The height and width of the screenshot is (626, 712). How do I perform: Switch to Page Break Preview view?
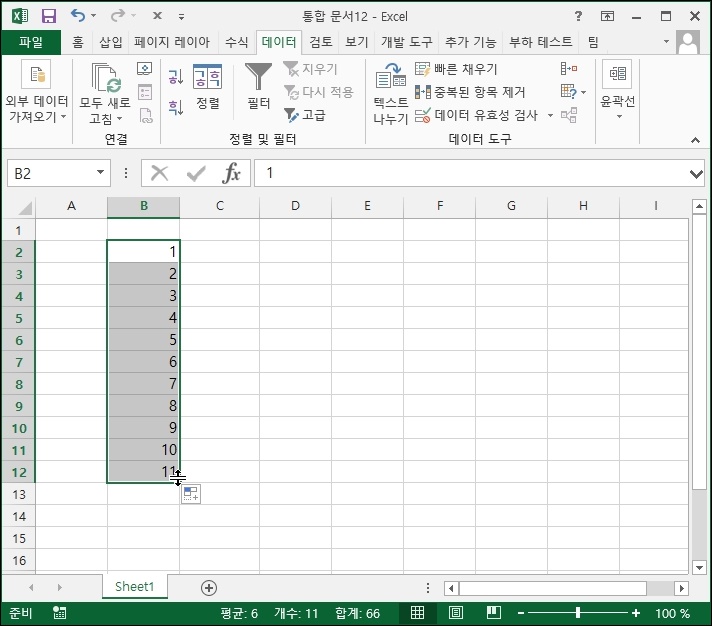click(494, 613)
